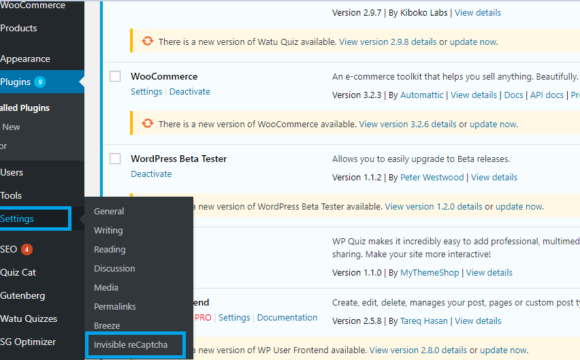Open the SG Optimizer sidebar menu
Viewport: 580px width, 360px height.
tap(28, 342)
